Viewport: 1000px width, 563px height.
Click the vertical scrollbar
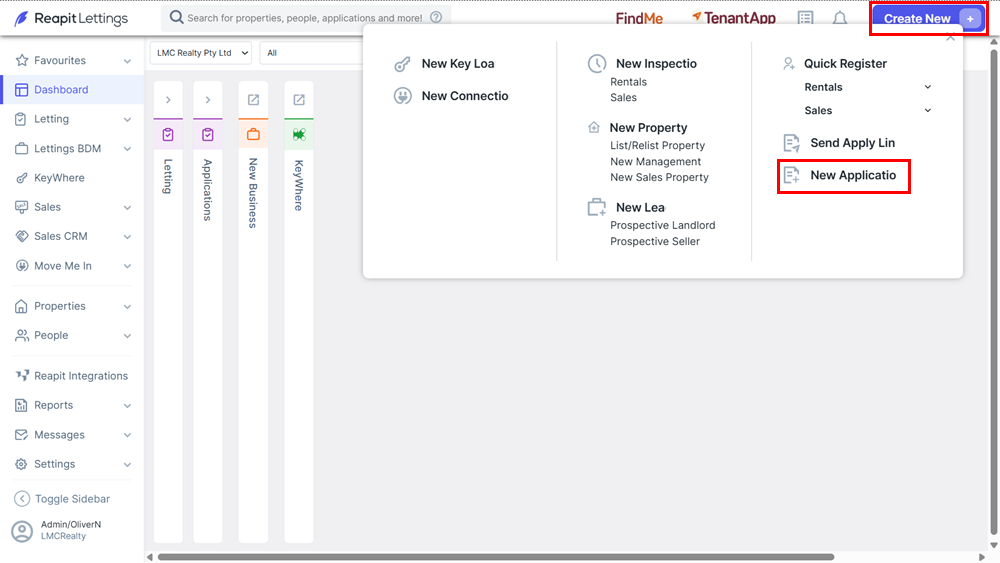[994, 291]
